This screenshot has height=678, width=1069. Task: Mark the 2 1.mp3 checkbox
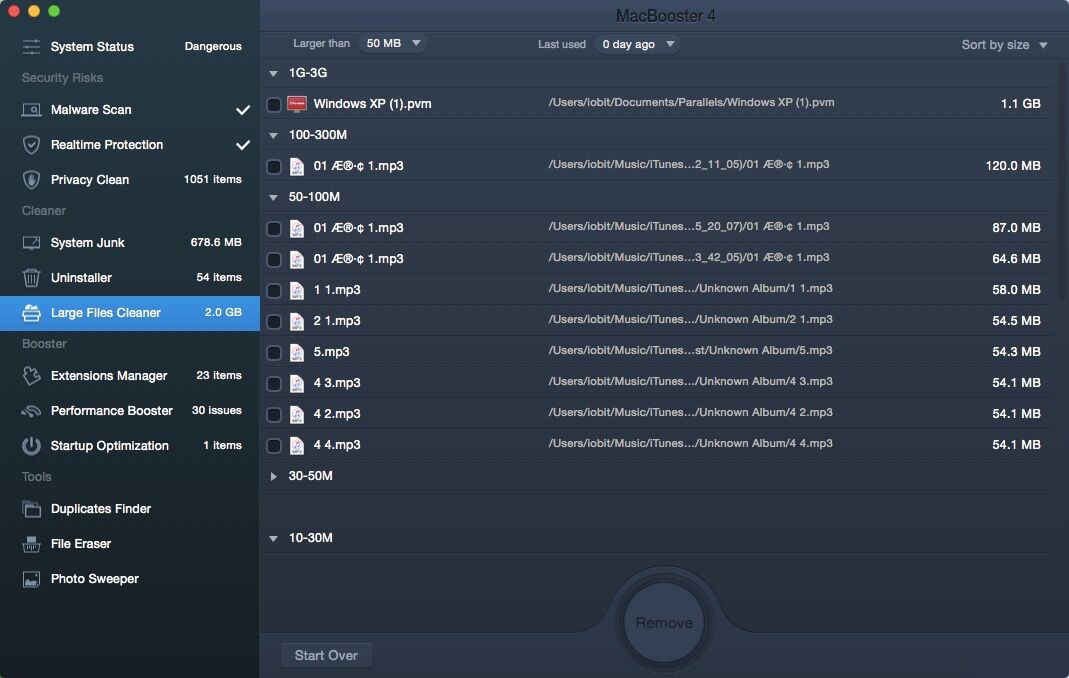273,322
